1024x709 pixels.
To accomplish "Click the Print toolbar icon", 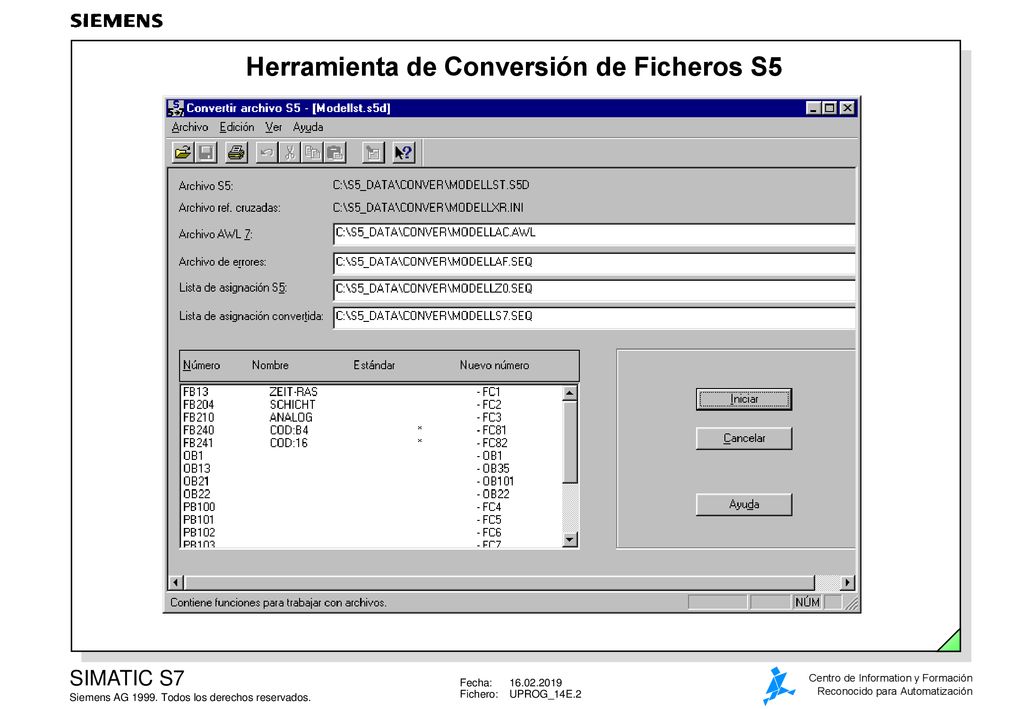I will [x=236, y=153].
